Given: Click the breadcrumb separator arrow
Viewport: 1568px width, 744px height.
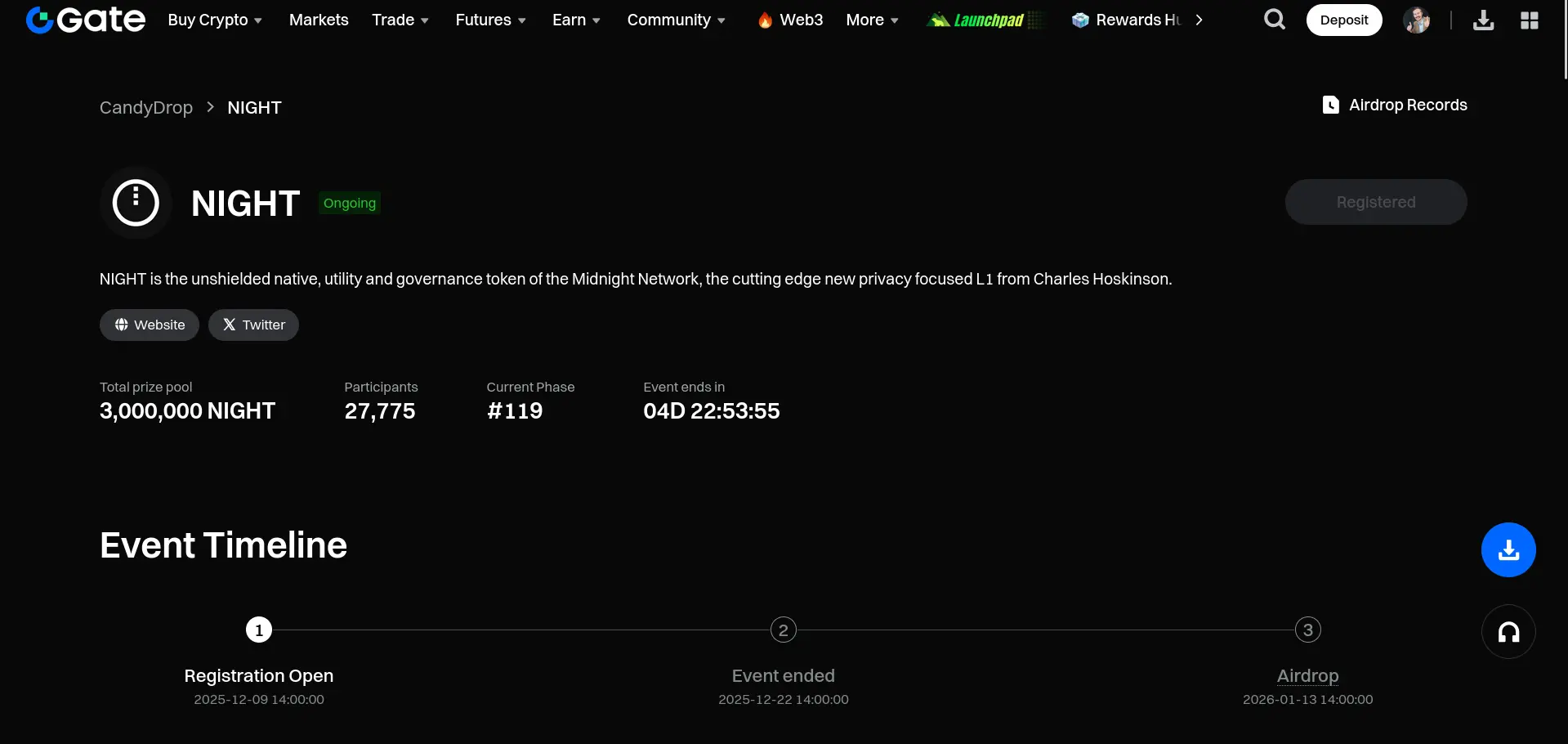Looking at the screenshot, I should pyautogui.click(x=210, y=107).
